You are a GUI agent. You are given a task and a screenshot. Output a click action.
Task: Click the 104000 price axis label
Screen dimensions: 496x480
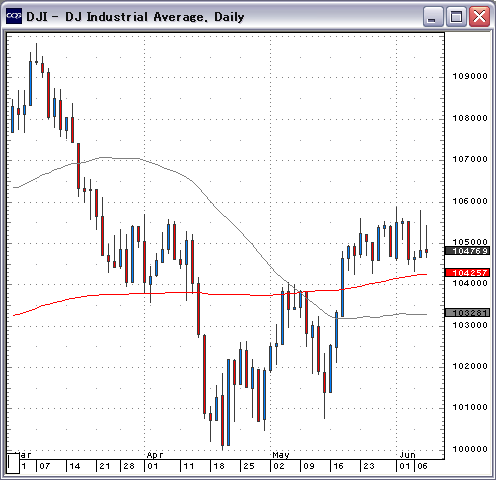tap(470, 283)
